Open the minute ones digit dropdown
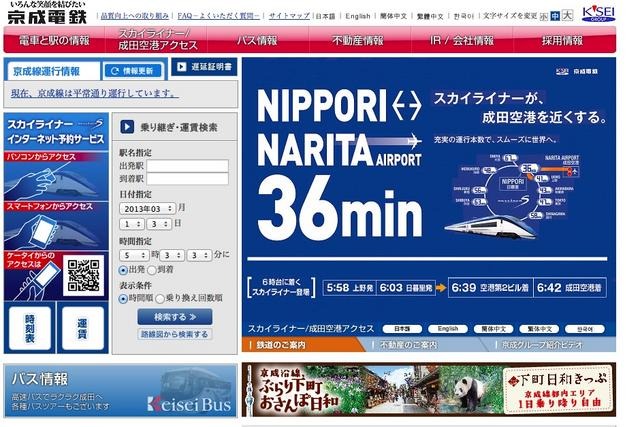 point(199,255)
